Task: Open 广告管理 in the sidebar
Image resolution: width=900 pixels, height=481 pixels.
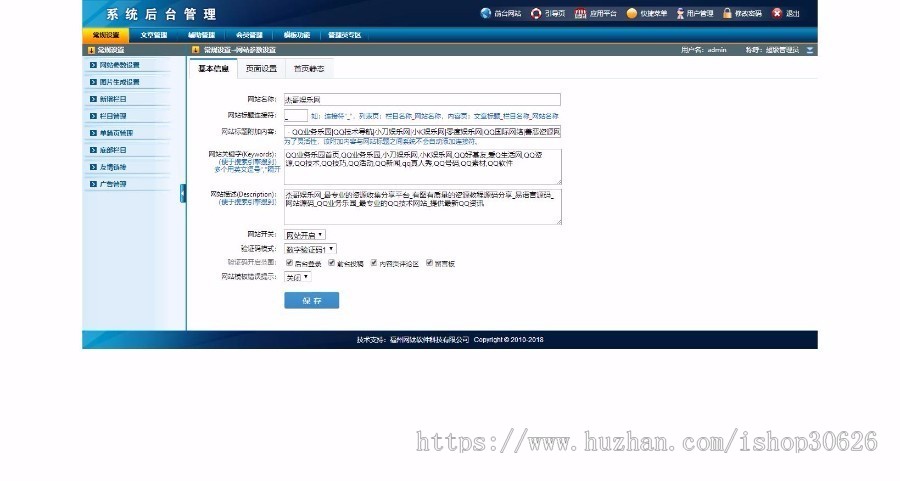Action: (113, 184)
